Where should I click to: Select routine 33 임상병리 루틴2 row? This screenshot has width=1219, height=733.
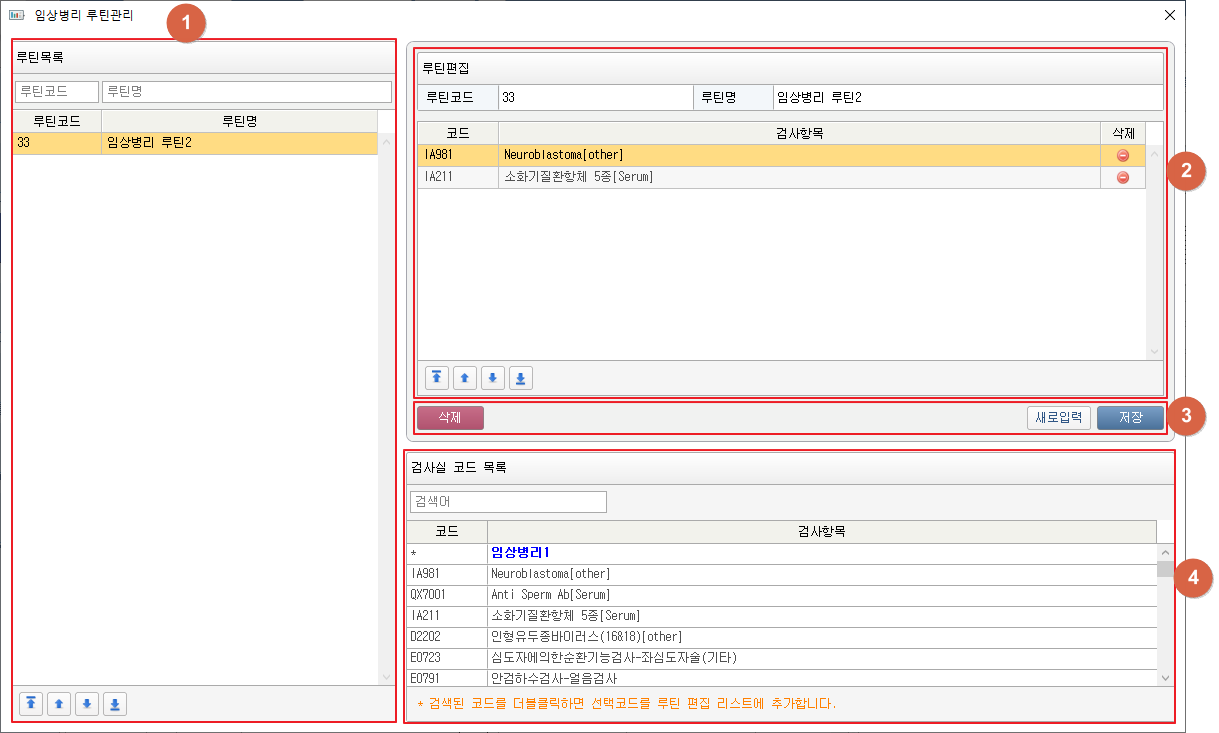(195, 143)
